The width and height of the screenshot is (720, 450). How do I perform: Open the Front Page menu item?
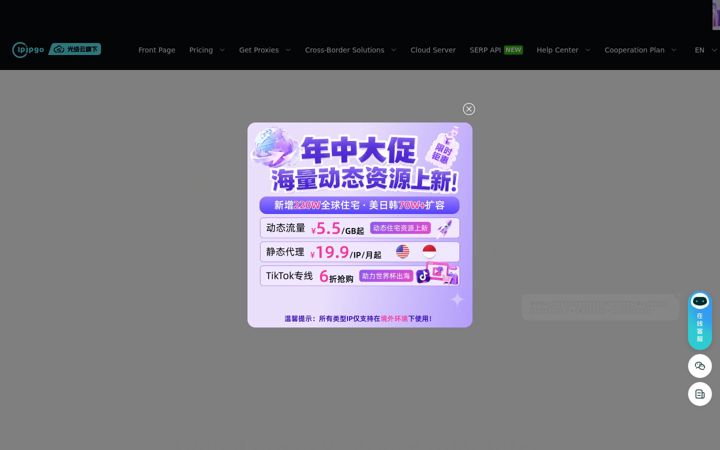(x=157, y=50)
